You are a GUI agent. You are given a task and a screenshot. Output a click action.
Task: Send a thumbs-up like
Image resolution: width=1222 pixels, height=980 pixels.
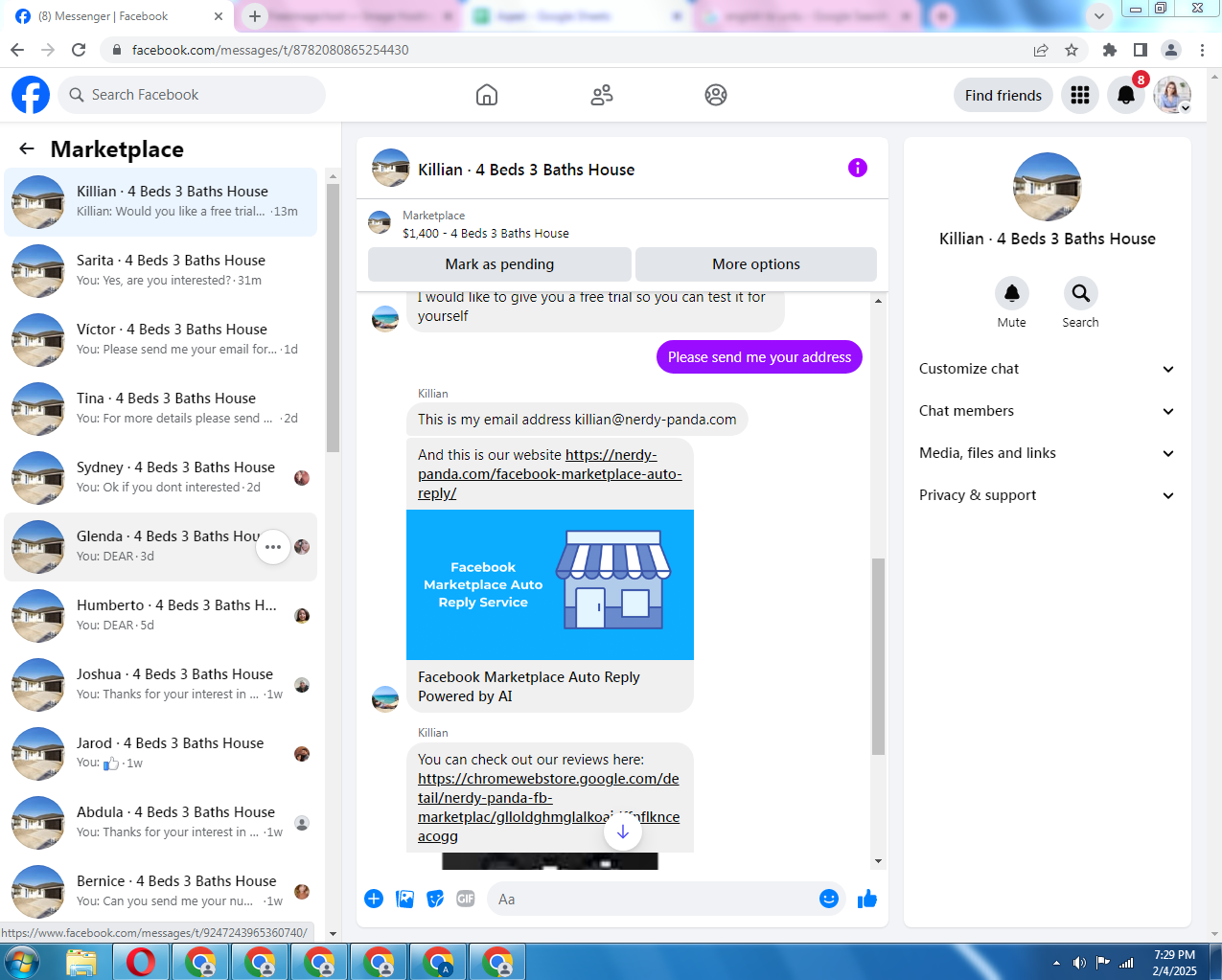pos(867,899)
